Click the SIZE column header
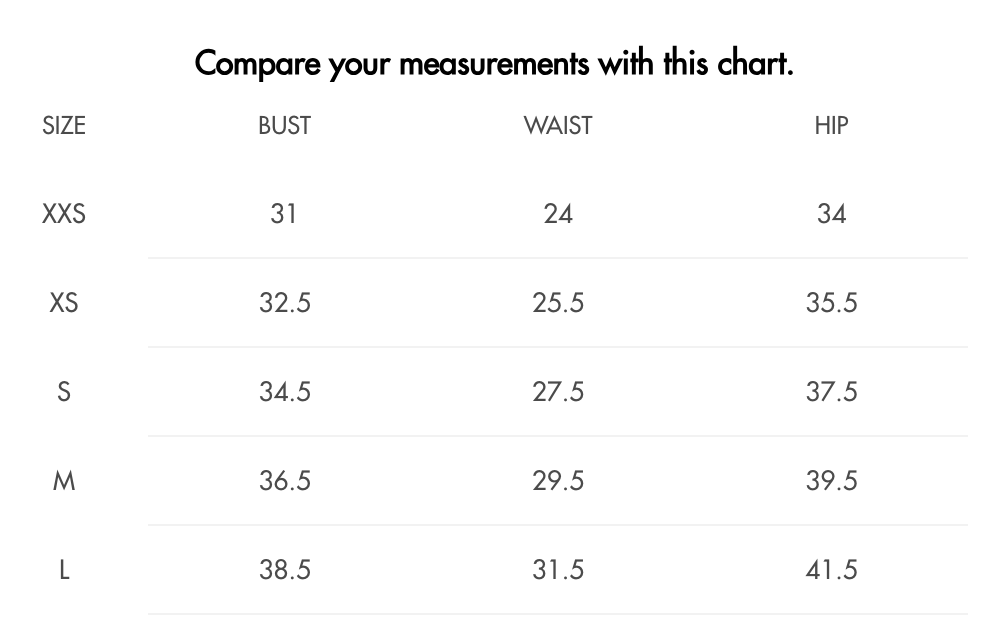 point(64,125)
